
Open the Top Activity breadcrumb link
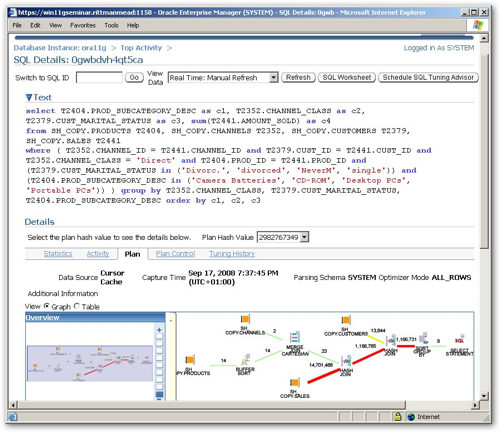click(x=141, y=48)
